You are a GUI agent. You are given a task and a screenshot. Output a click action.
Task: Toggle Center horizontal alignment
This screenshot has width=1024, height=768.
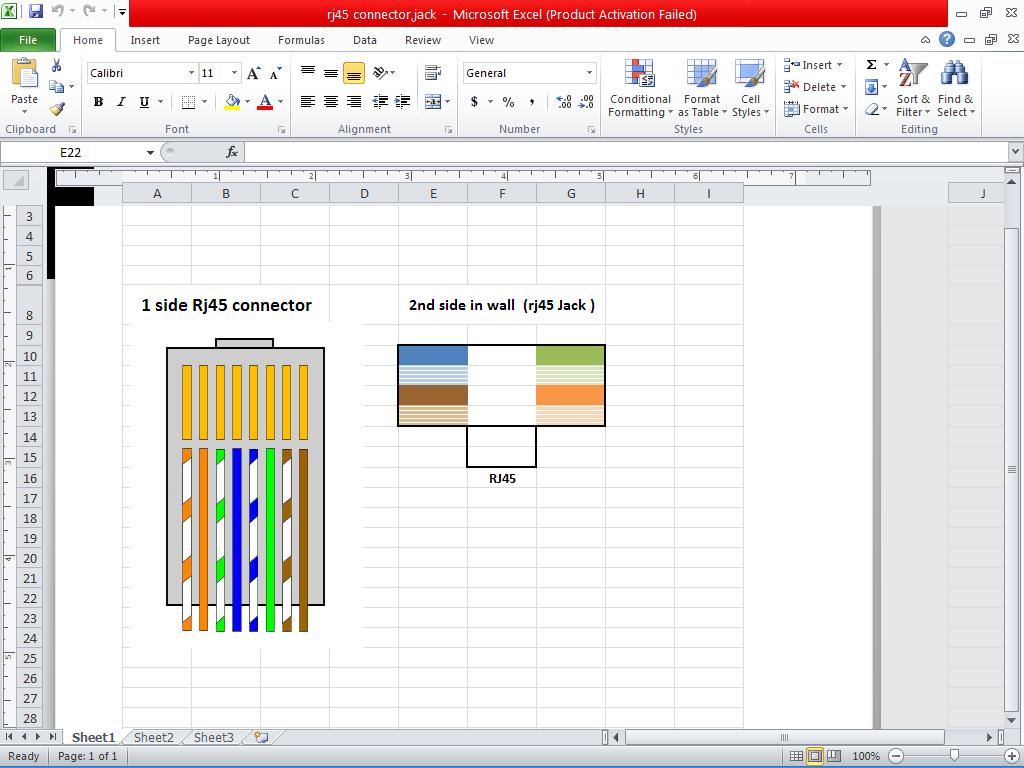click(331, 101)
